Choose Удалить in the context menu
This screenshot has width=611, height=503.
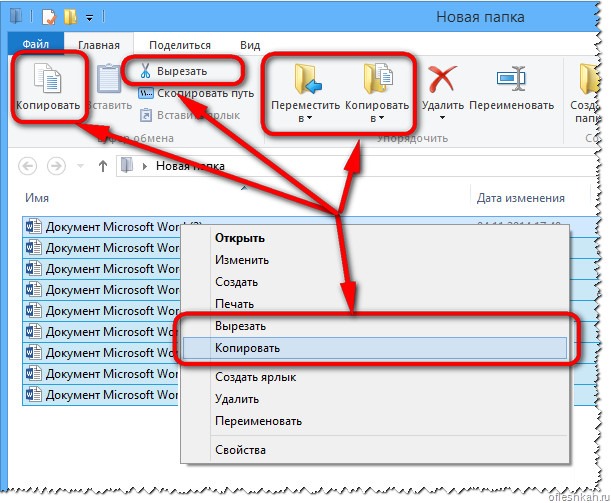[x=374, y=399]
